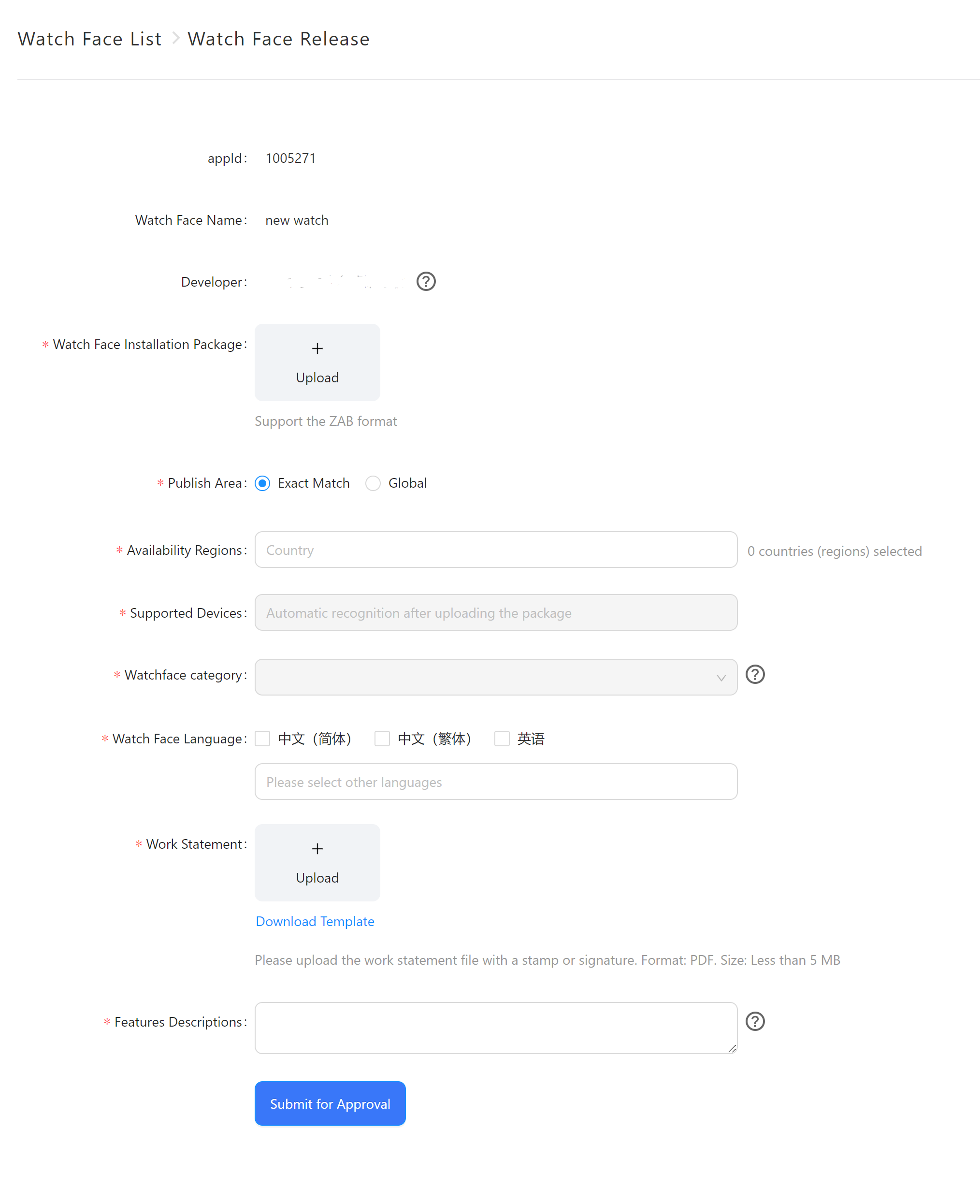The width and height of the screenshot is (980, 1204).
Task: Check the 中文（简体）language checkbox
Action: (262, 739)
